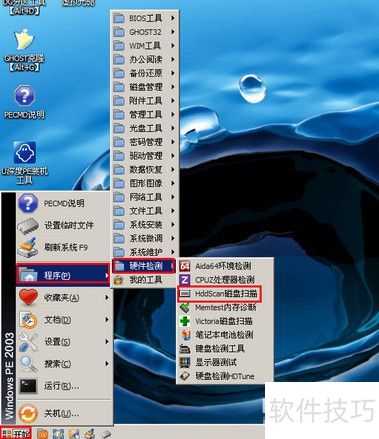Viewport: 379px width, 439px height.
Task: Click the heart icon beside 收藏夹(A)
Action: point(28,297)
